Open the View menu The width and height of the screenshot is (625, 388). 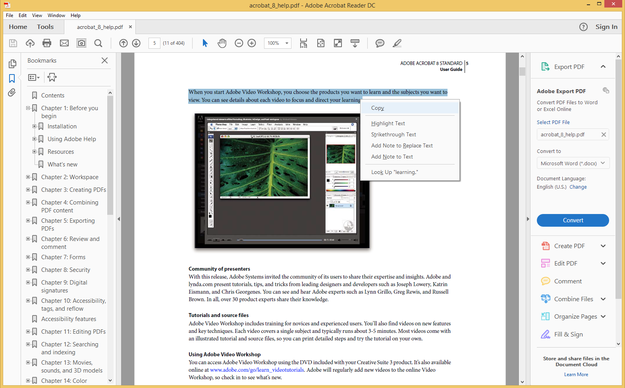[37, 15]
